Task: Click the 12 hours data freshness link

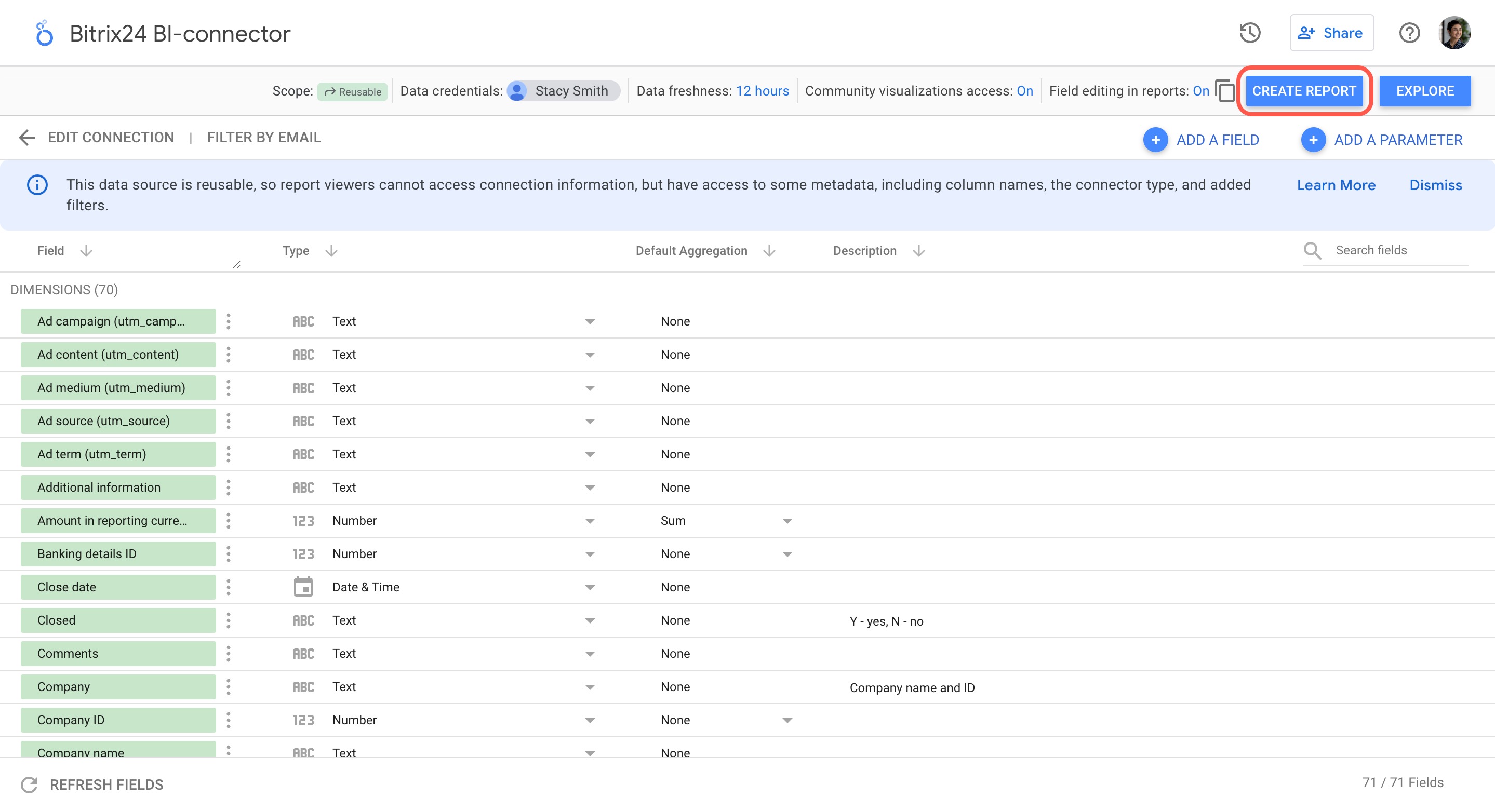Action: [763, 91]
